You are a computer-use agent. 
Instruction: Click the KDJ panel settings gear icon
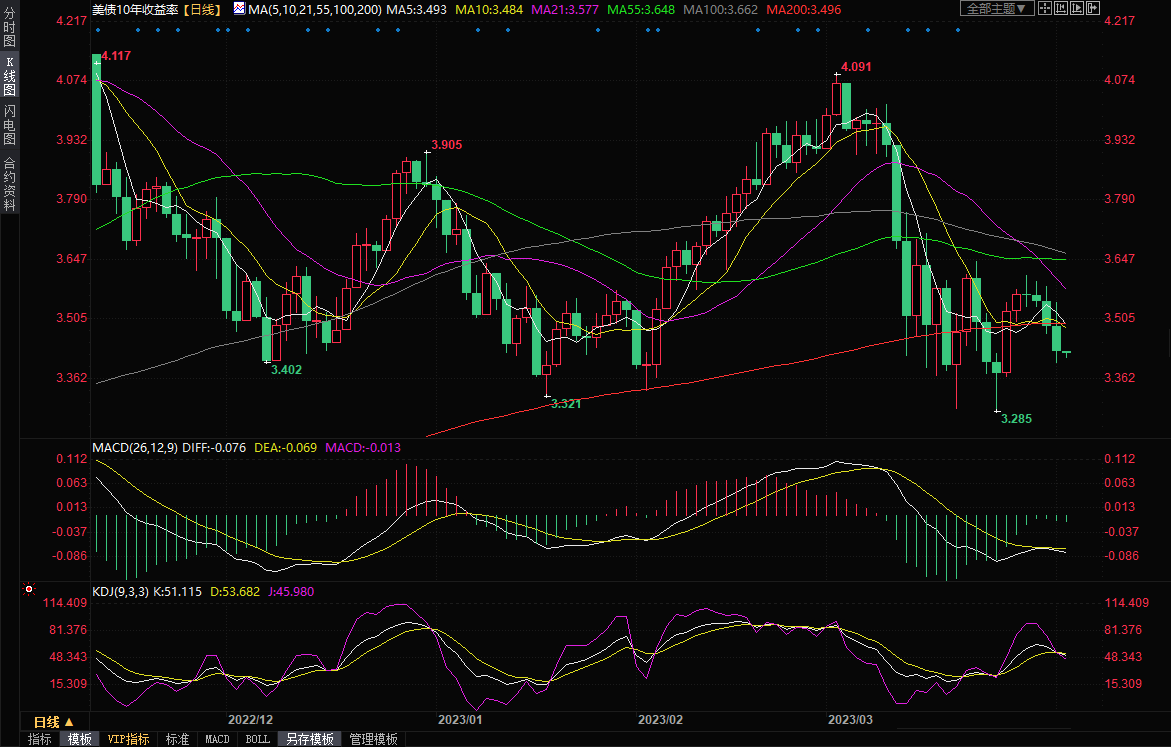(x=29, y=590)
